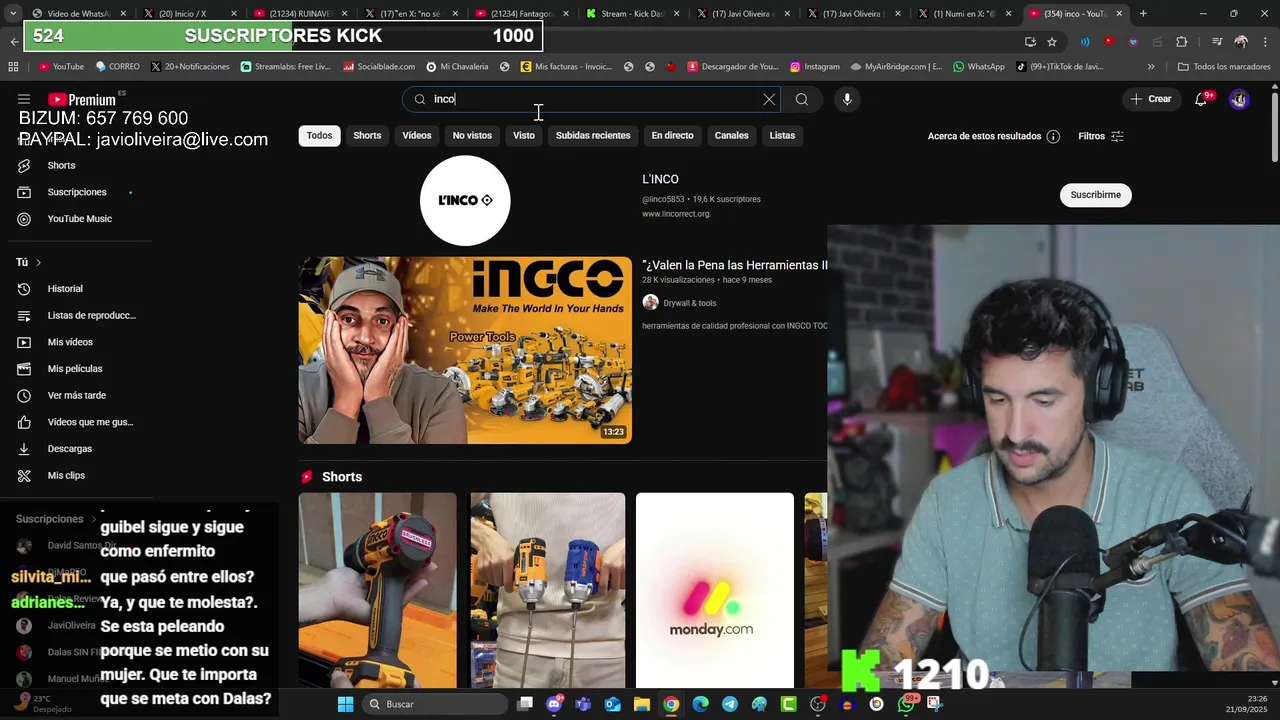Bookmark this page with the star icon
This screenshot has height=720, width=1280.
click(1052, 42)
